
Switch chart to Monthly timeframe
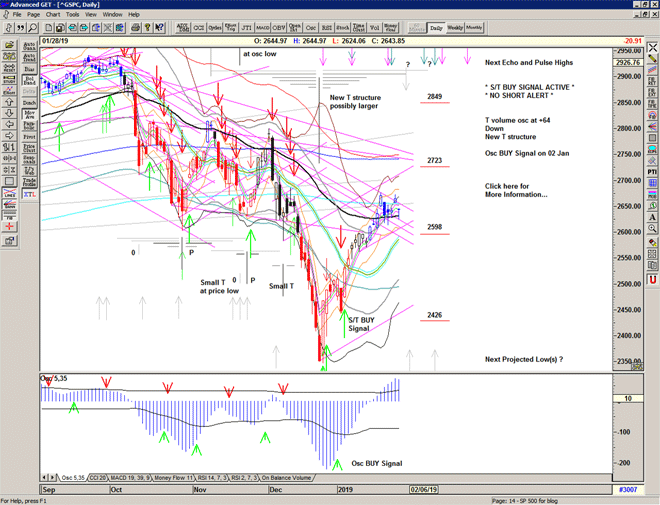pyautogui.click(x=474, y=28)
